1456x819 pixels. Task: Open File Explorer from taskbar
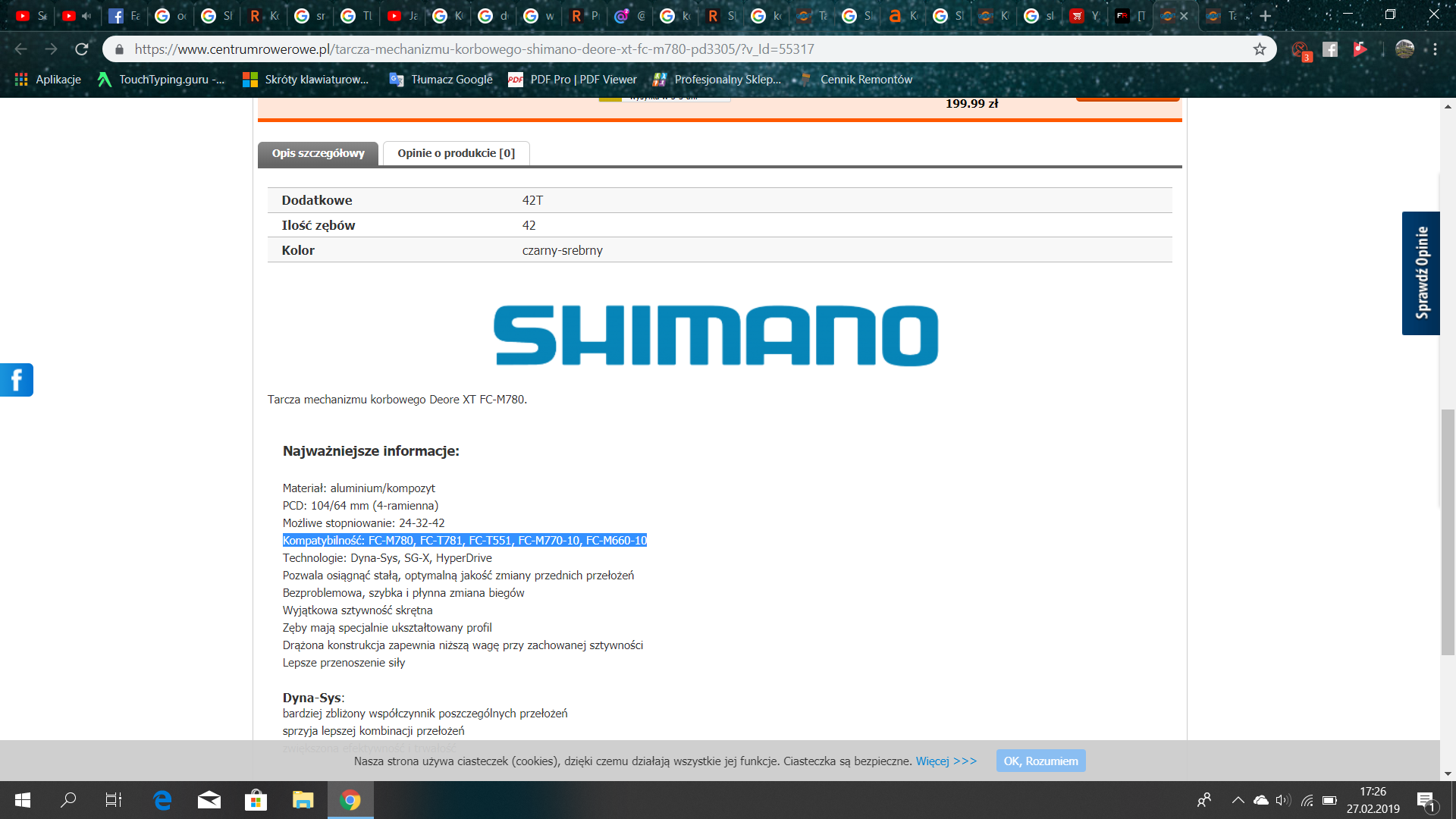click(303, 800)
